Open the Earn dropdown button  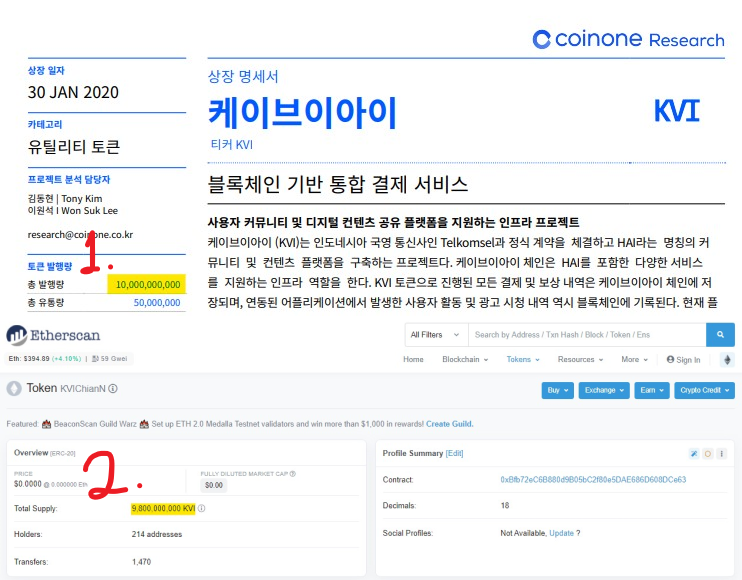(x=652, y=390)
